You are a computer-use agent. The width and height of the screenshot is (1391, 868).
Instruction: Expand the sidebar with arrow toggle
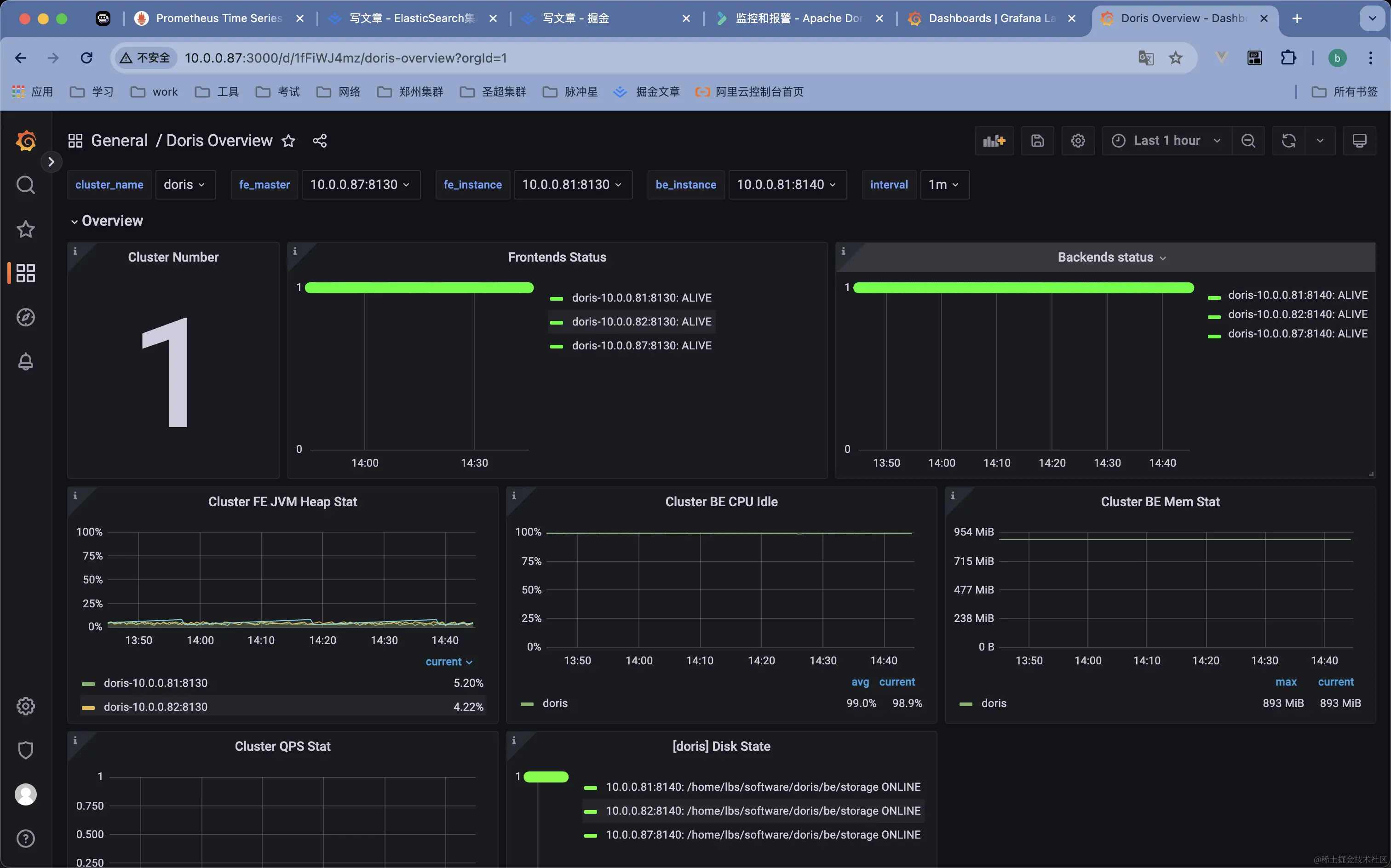[51, 162]
